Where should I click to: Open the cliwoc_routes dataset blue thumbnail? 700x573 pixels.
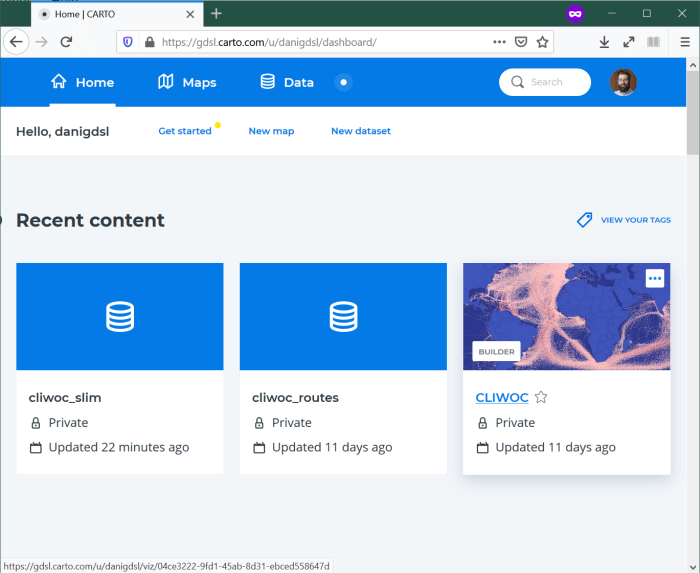point(343,316)
